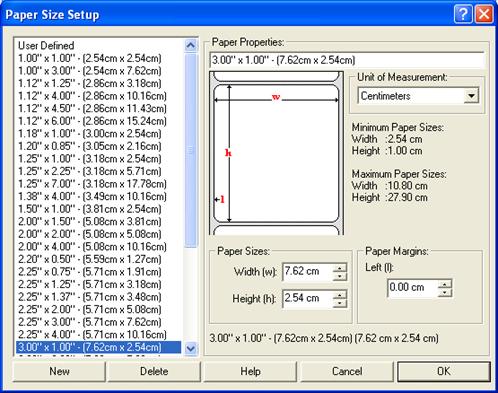Select 1.00" x 1.00" (2.54cm x 2.54cm)
The image size is (498, 393).
(x=99, y=58)
